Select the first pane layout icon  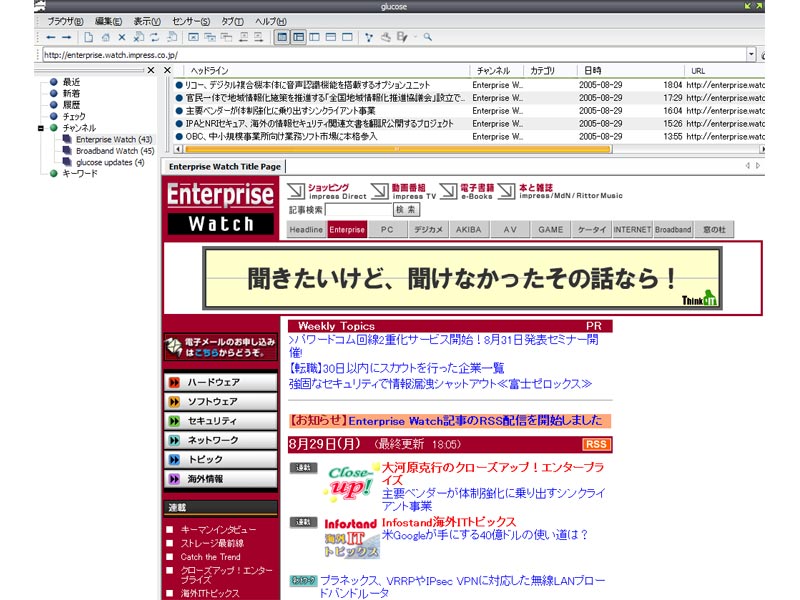pyautogui.click(x=282, y=37)
